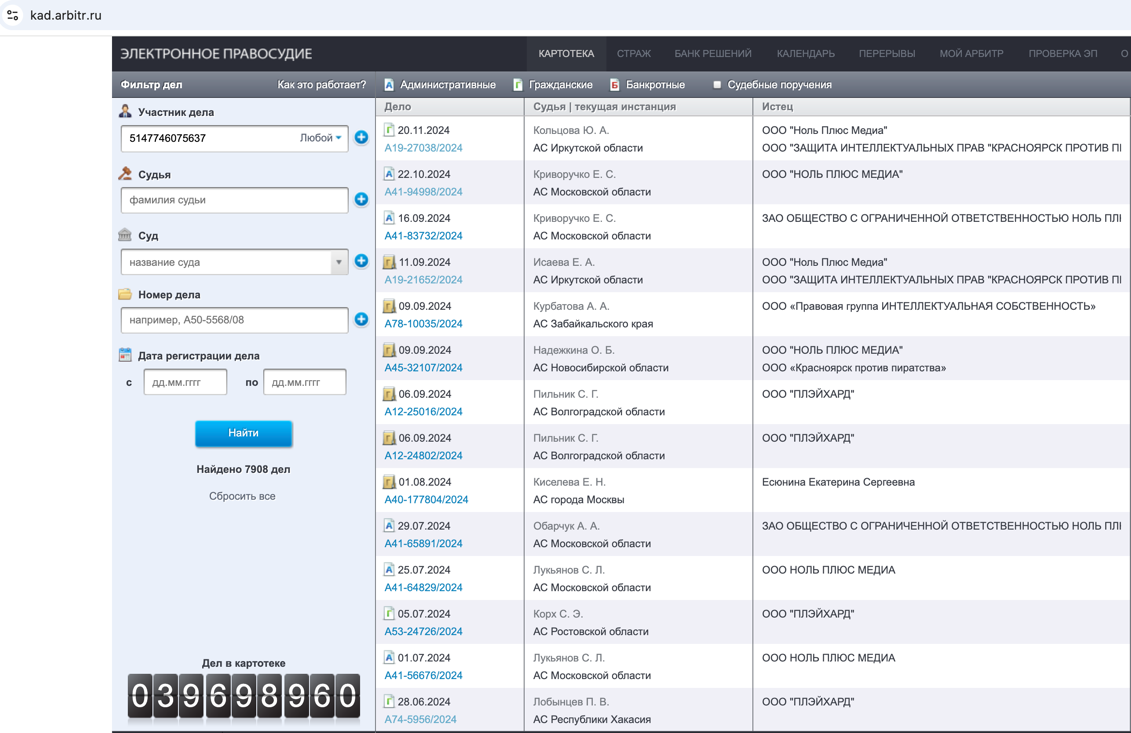Click administrative icon for А41-64829/2024
This screenshot has height=733, width=1131.
coord(389,570)
